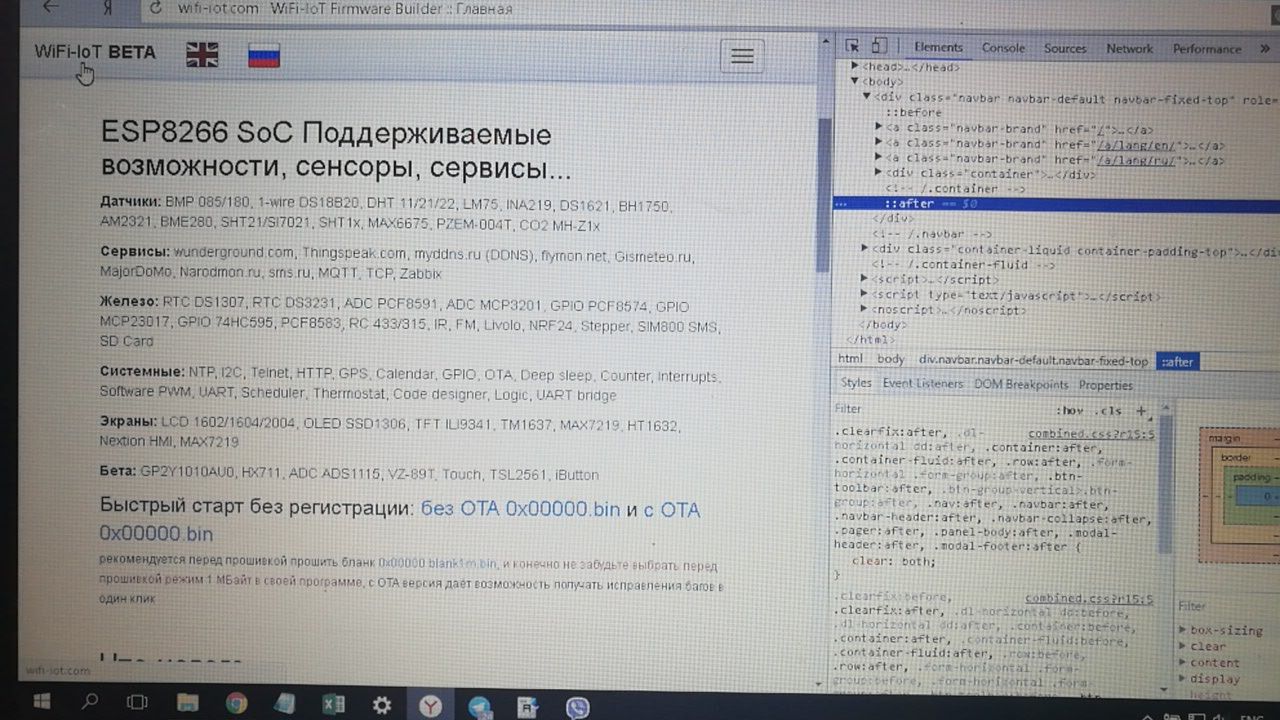Click the Computed pane Filter field
This screenshot has height=720, width=1280.
pos(1226,606)
